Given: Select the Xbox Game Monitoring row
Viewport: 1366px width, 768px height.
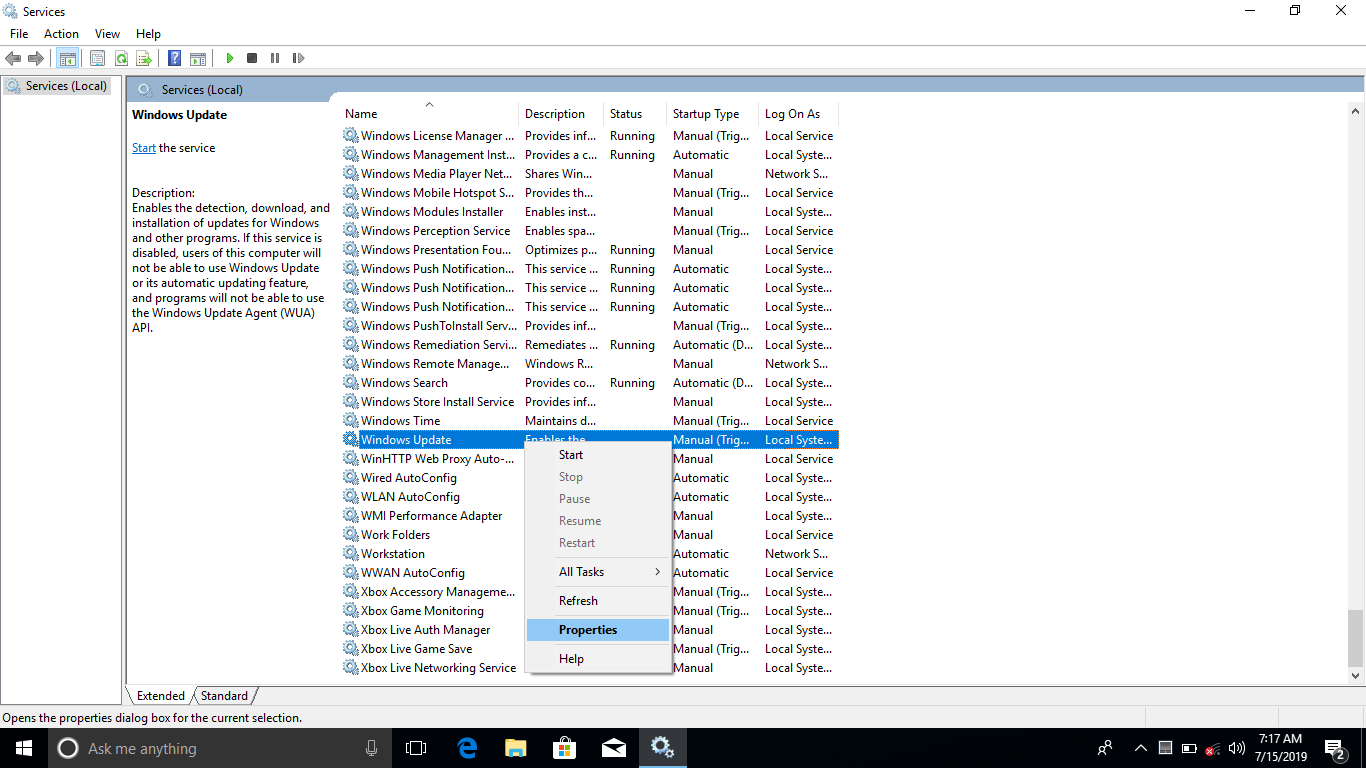Looking at the screenshot, I should 590,611.
